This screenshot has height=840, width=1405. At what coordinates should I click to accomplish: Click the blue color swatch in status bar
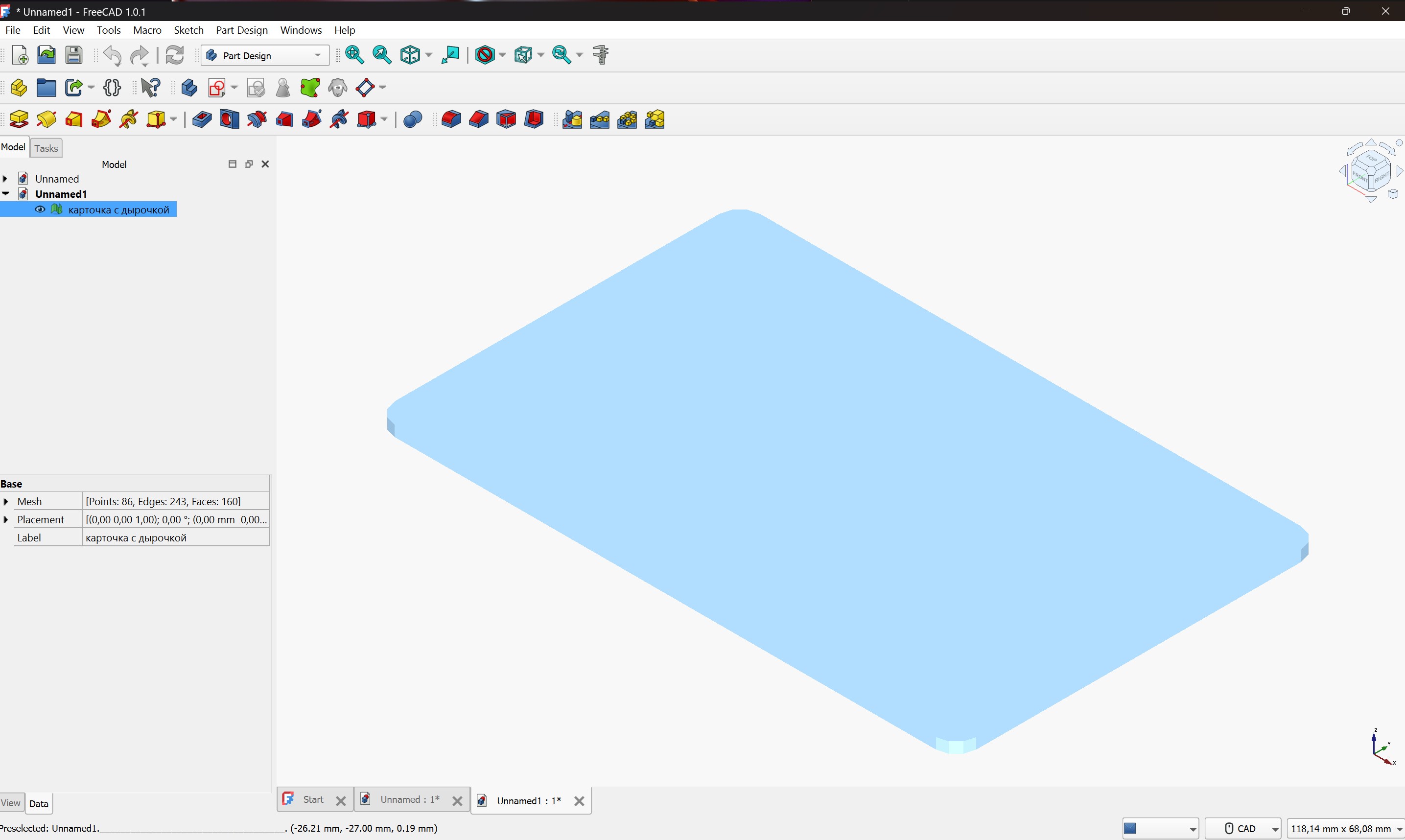1130,828
